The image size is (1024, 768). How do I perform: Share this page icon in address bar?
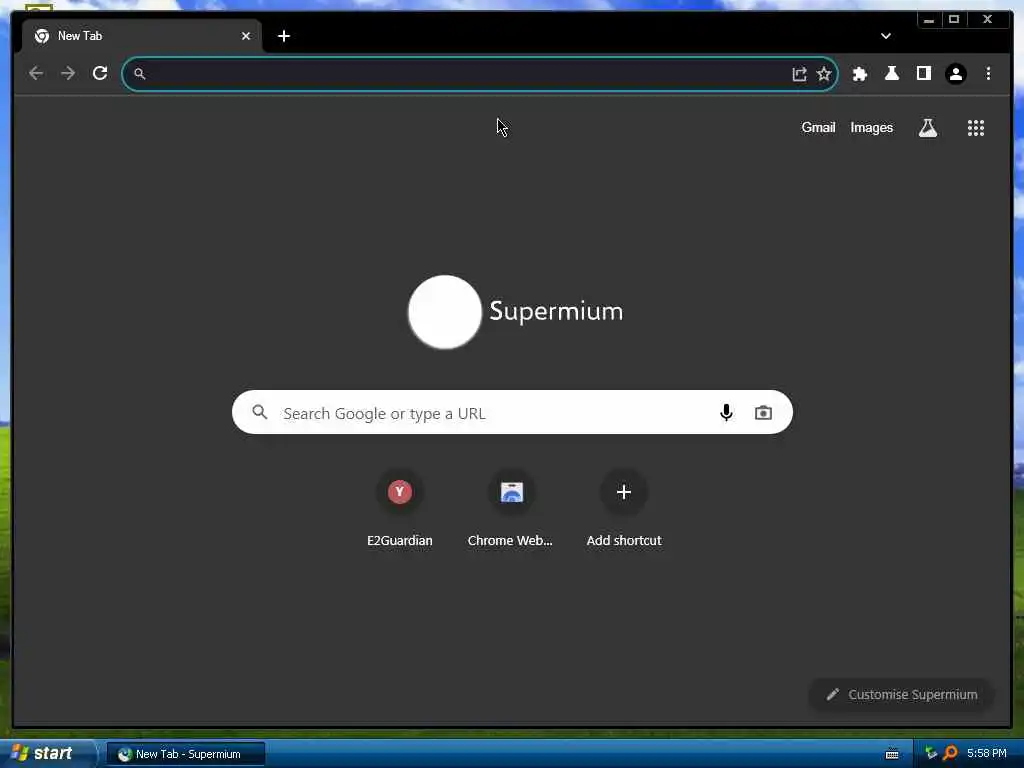799,74
